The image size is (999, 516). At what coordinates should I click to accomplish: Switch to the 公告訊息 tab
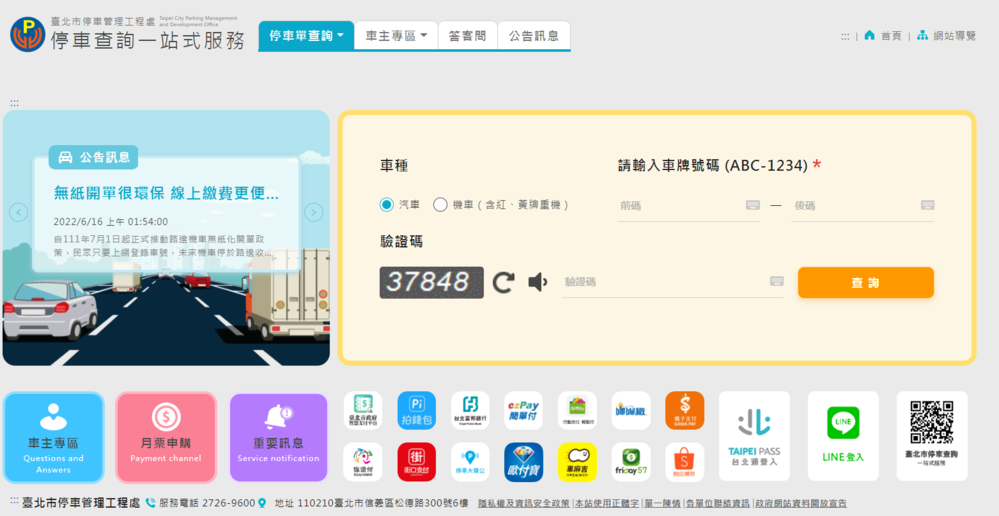tap(533, 36)
